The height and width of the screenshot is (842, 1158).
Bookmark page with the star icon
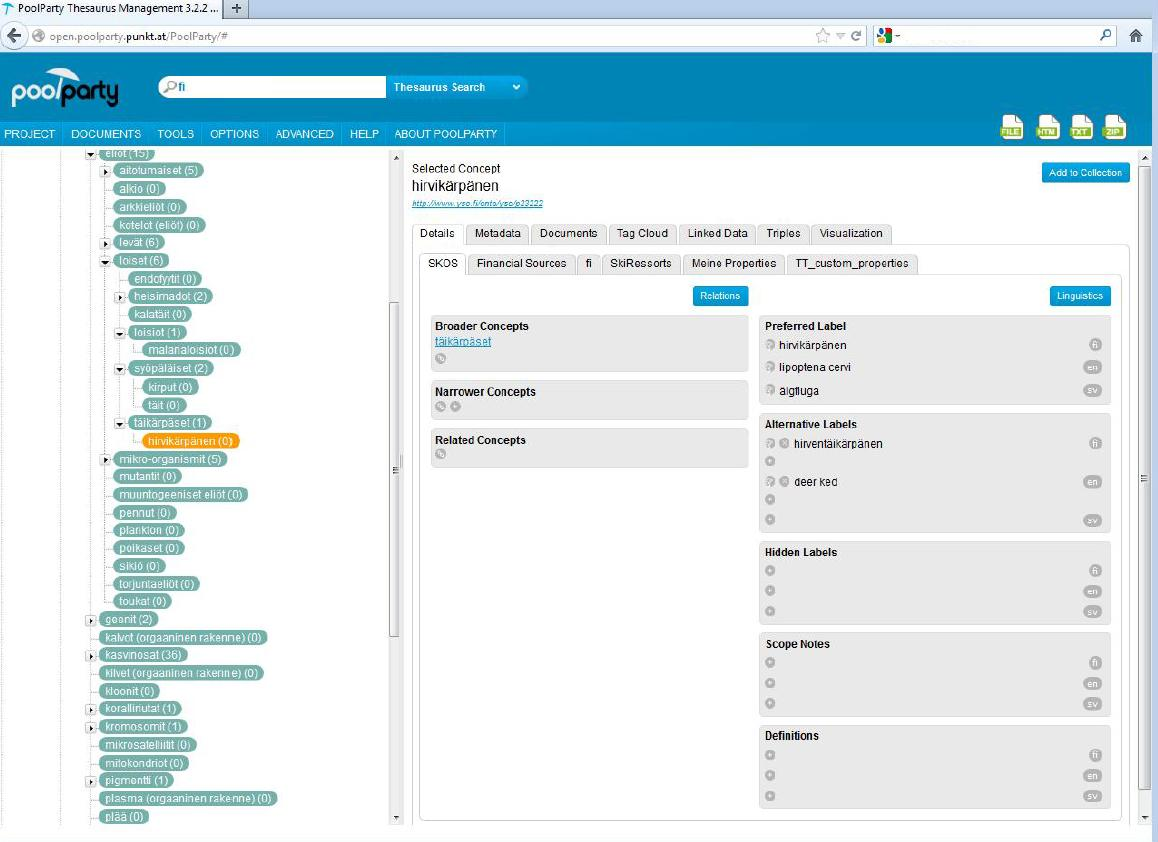tap(822, 35)
